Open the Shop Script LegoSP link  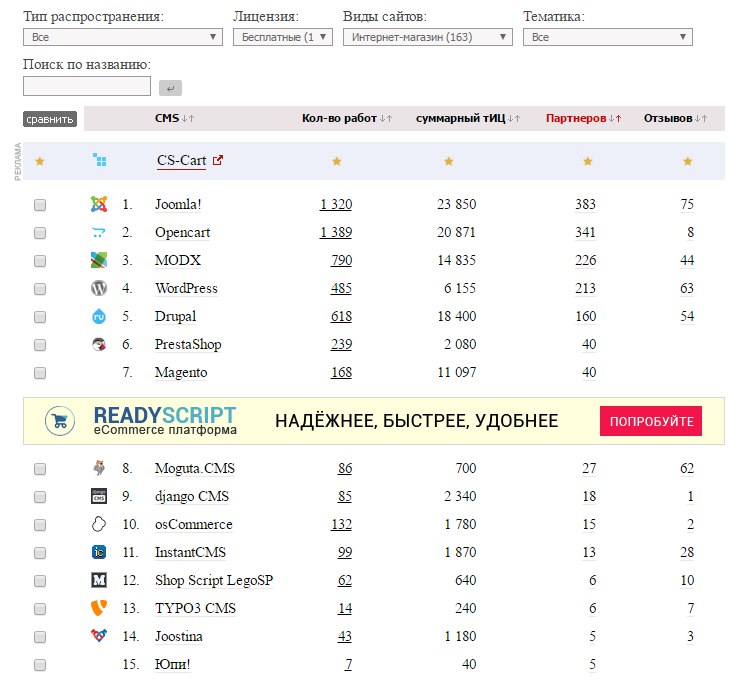tap(214, 580)
